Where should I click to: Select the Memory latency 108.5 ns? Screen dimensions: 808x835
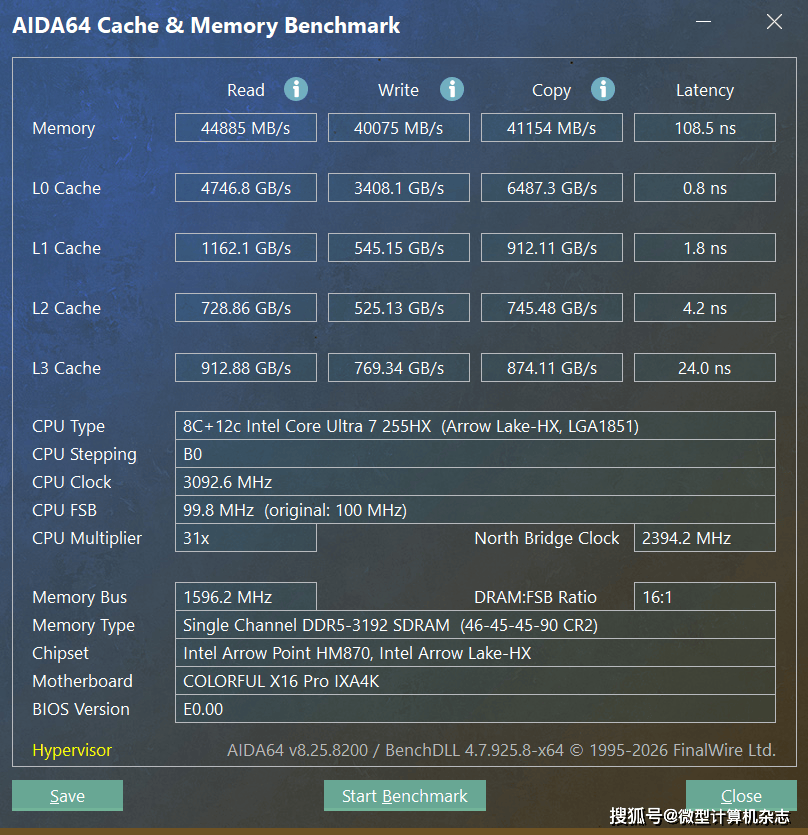click(705, 128)
